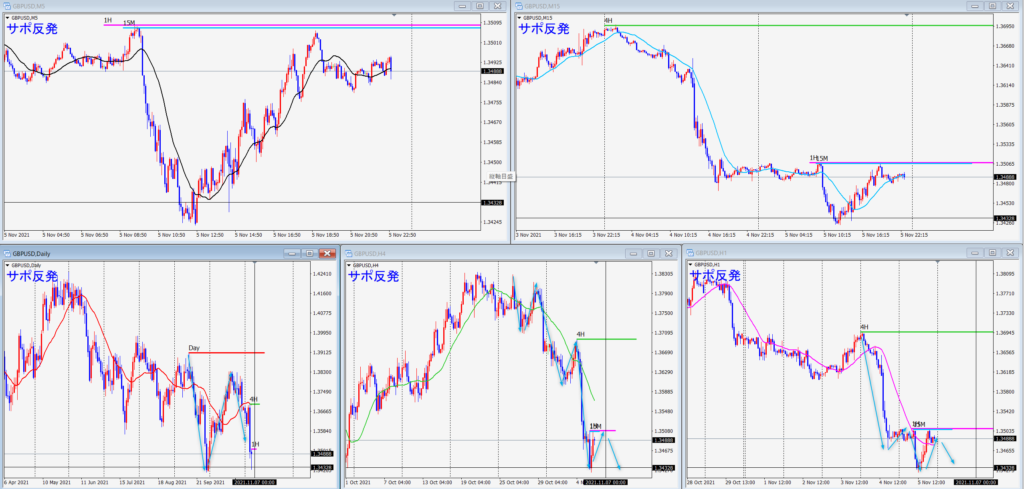Screen dimensions: 1024x489
Task: Select the 'サポ反発' label on the M5 chart
Action: coord(33,29)
